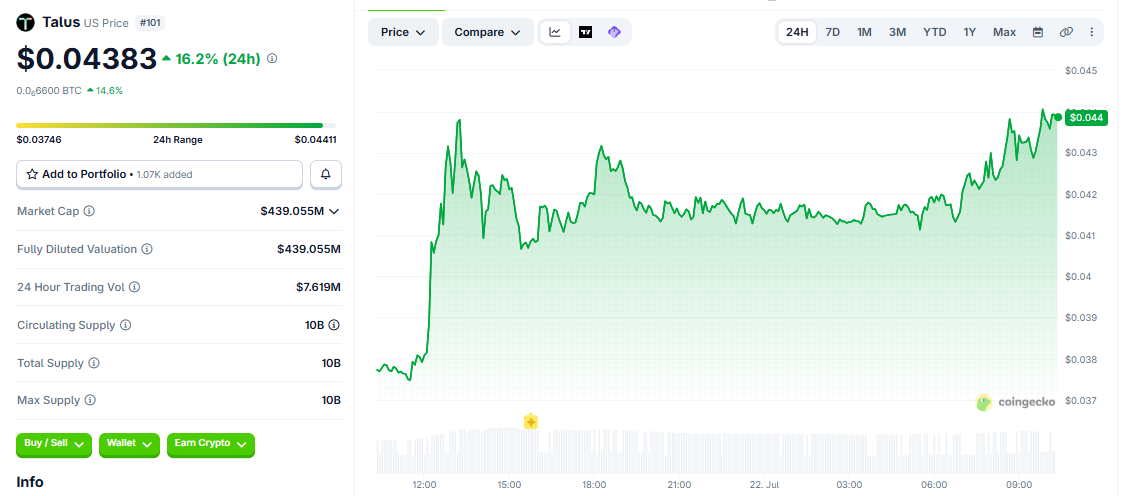Select the 7D time range
The width and height of the screenshot is (1122, 496).
coord(833,32)
